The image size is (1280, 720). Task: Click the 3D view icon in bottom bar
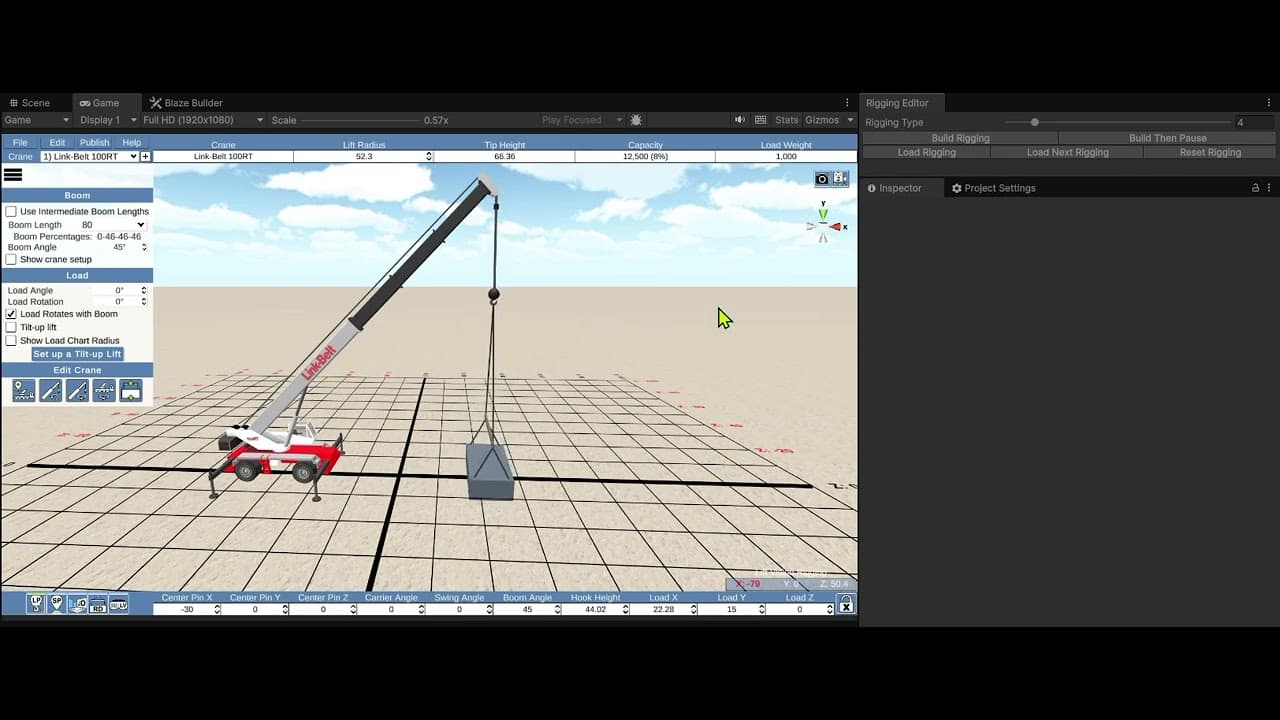(77, 604)
